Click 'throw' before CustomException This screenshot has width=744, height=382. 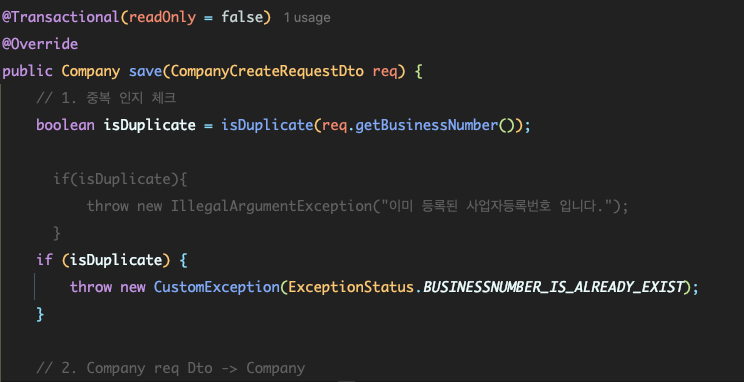click(x=91, y=287)
